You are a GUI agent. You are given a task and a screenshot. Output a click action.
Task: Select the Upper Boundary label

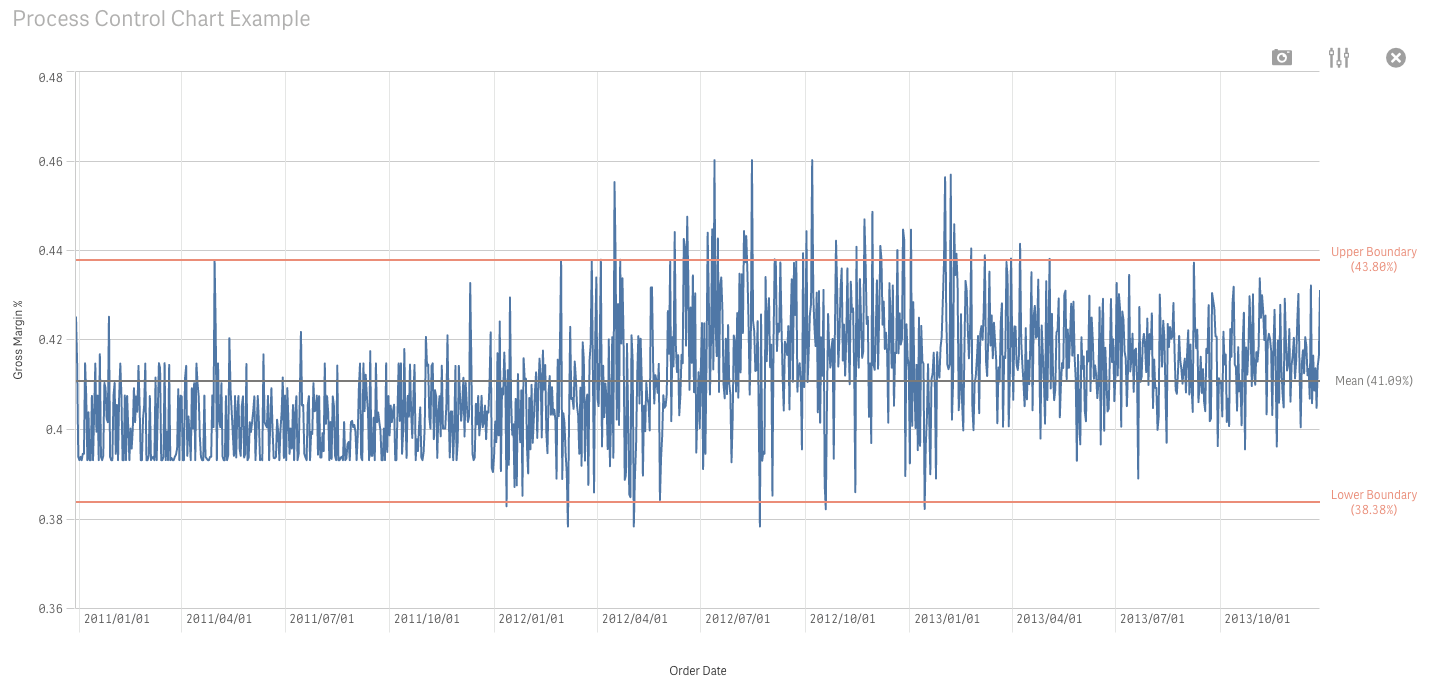[1374, 259]
